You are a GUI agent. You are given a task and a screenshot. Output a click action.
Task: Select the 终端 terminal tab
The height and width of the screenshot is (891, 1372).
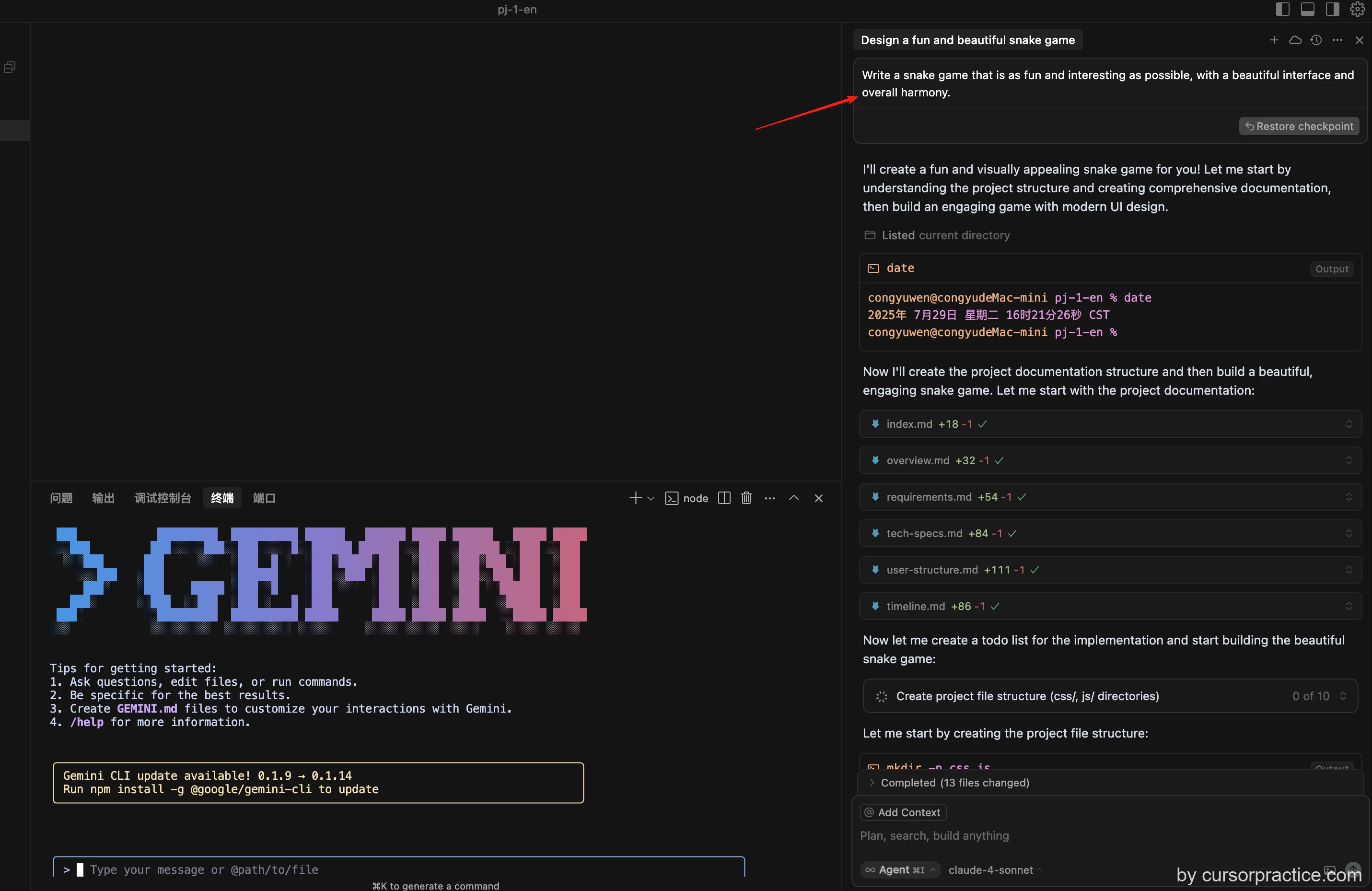coord(222,498)
